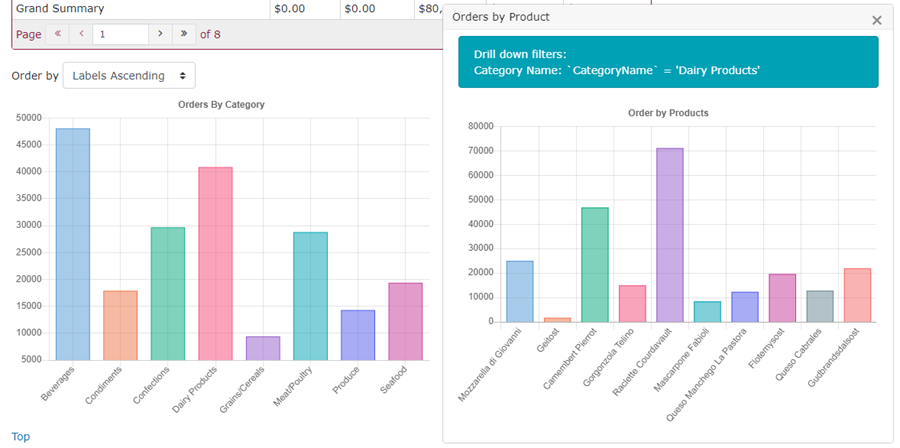Go to first page of results
Image resolution: width=900 pixels, height=448 pixels.
[58, 34]
